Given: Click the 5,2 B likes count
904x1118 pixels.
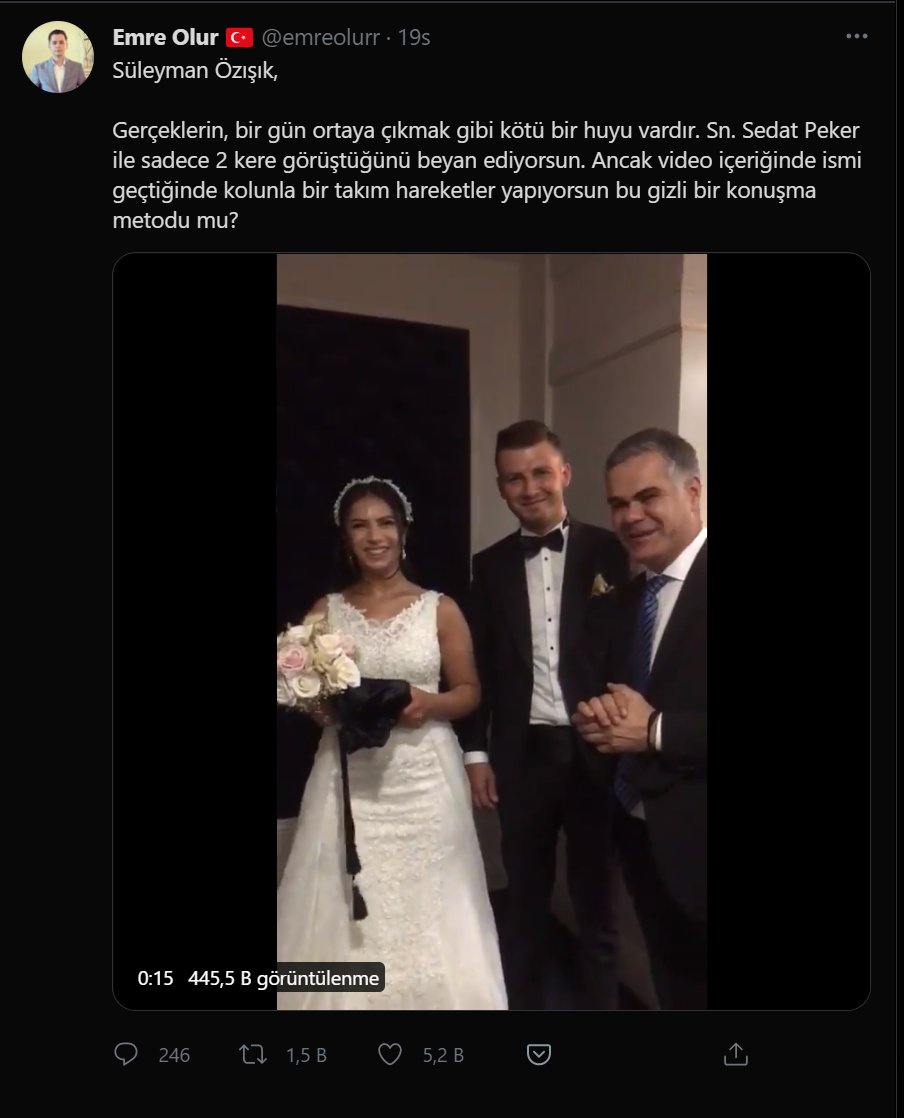Looking at the screenshot, I should tap(443, 1055).
